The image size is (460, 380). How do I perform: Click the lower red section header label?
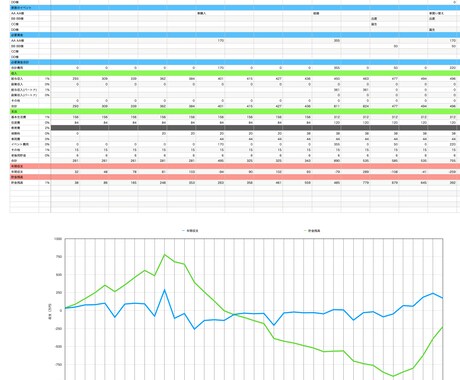(x=16, y=177)
